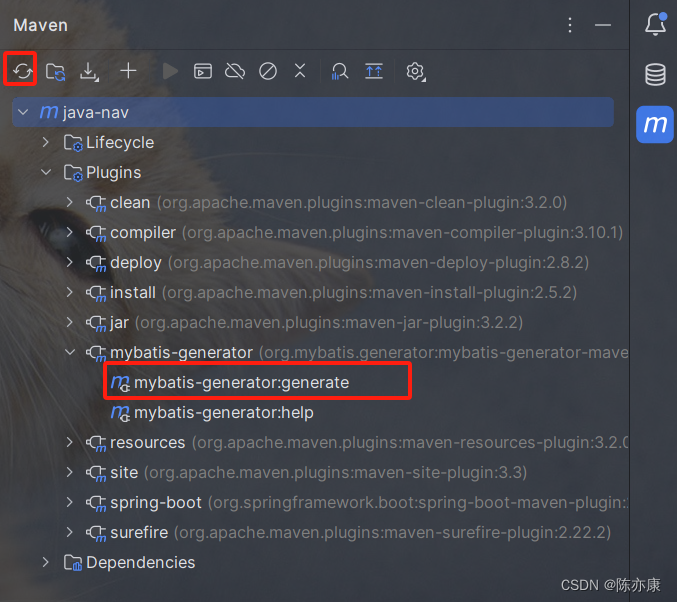This screenshot has height=602, width=677.
Task: Select the spring-boot plugin label
Action: pos(156,503)
